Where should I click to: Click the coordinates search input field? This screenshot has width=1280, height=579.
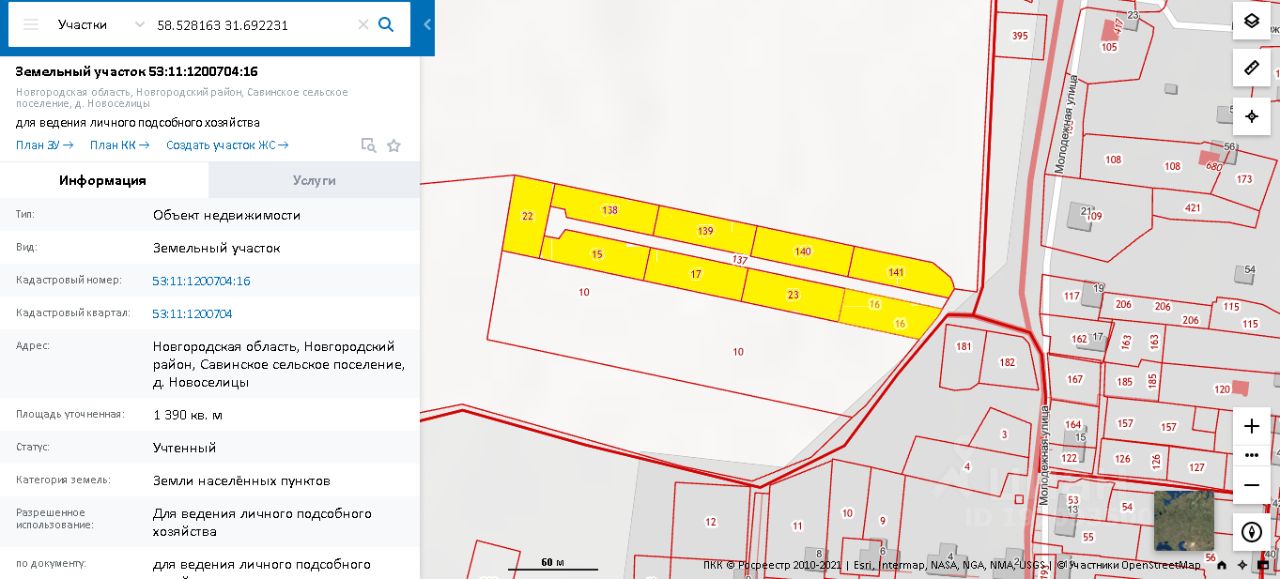tap(252, 25)
